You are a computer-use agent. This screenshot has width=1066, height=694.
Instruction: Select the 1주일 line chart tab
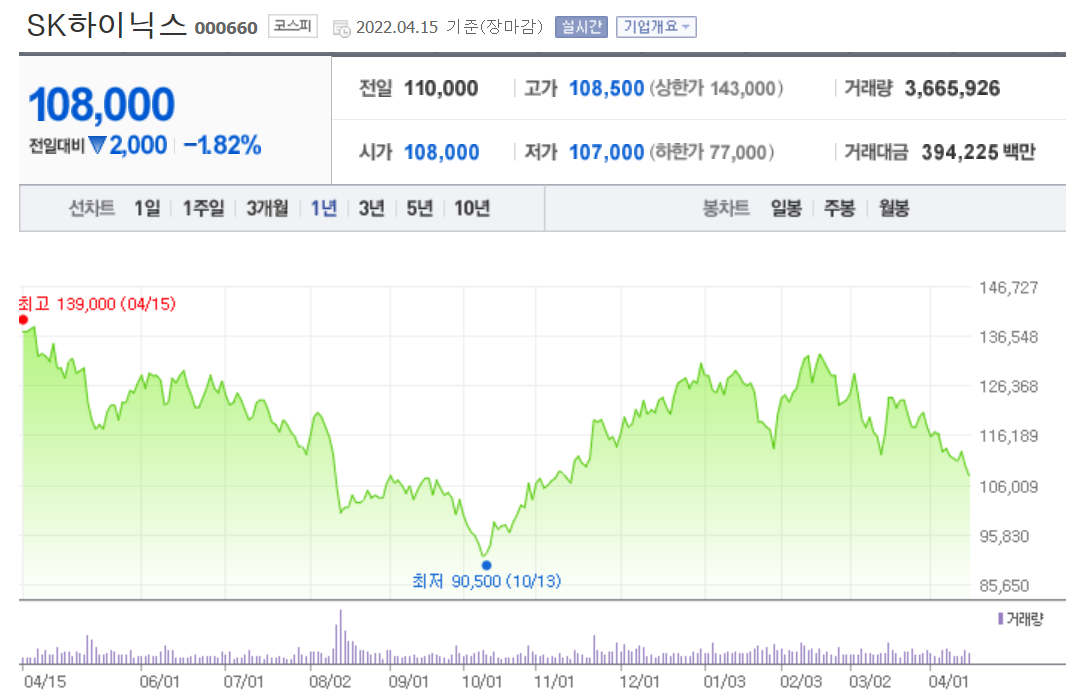point(203,208)
